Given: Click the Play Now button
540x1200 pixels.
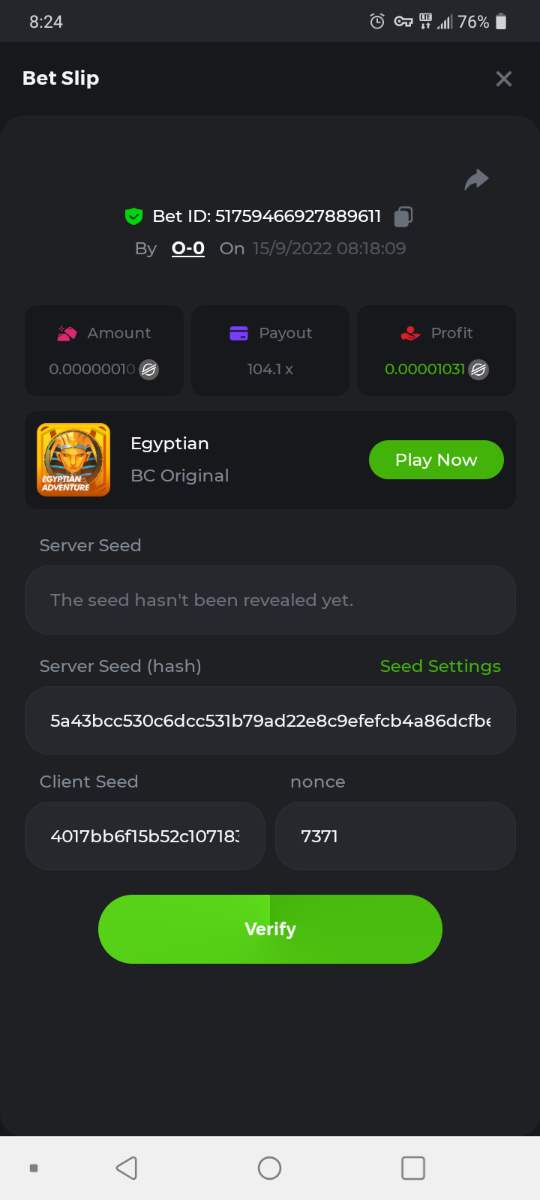Looking at the screenshot, I should [x=436, y=460].
